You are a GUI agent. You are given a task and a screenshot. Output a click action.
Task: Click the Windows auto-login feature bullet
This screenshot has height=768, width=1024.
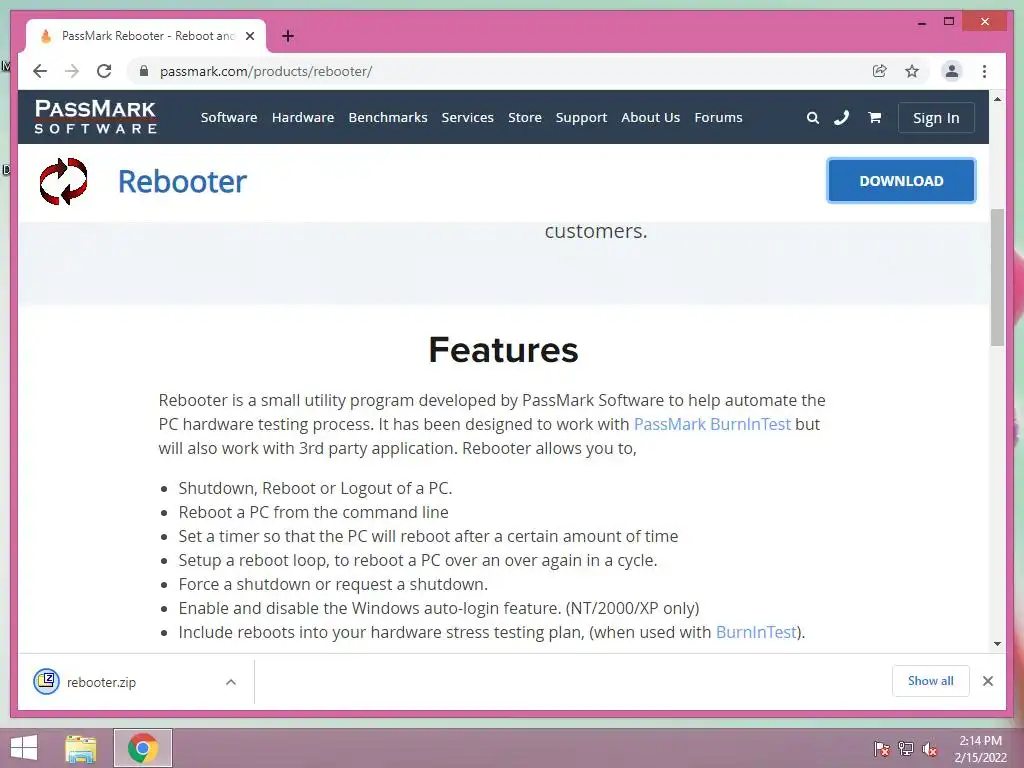[439, 608]
